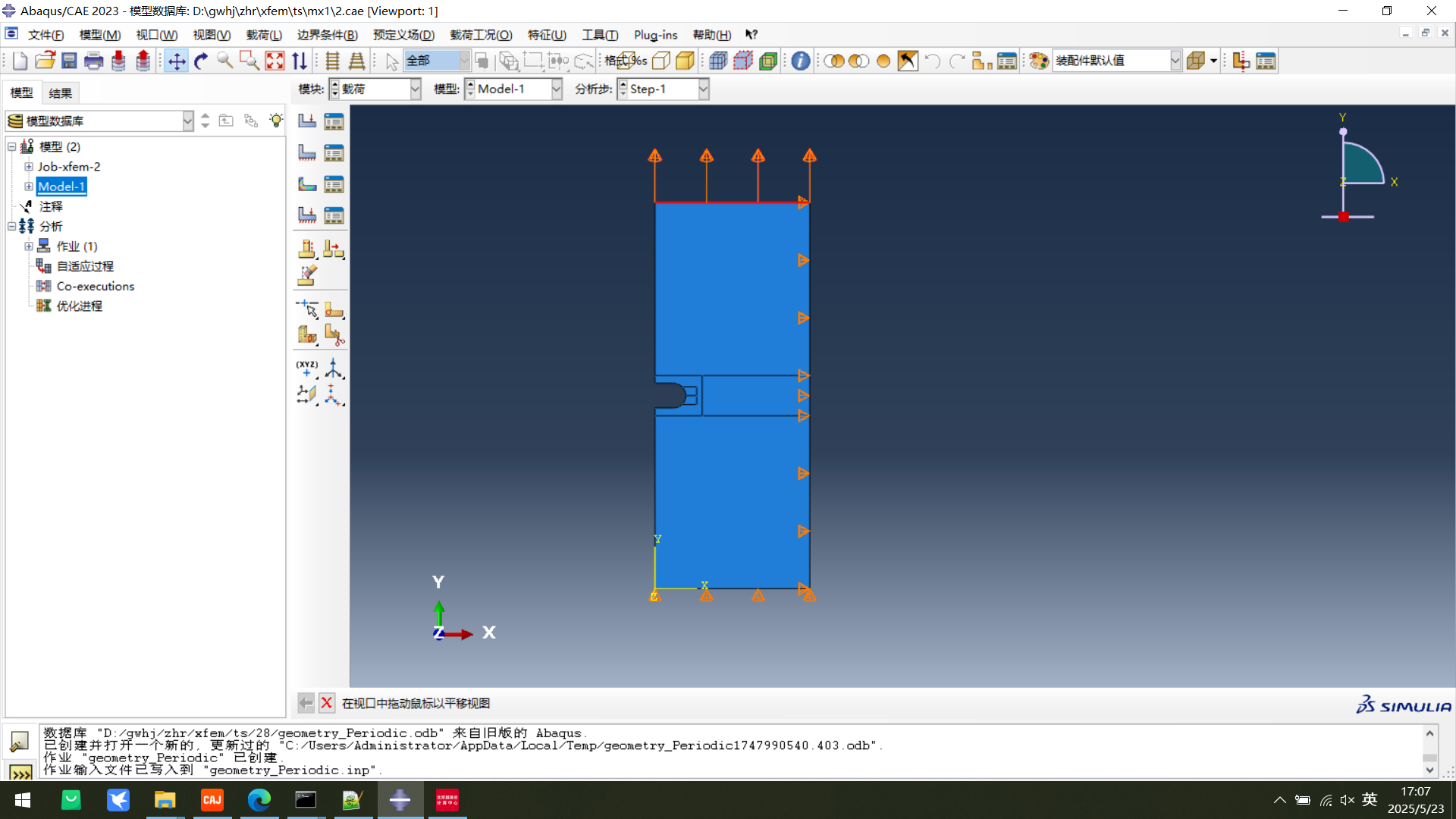The image size is (1456, 819).
Task: Toggle the shaded render style cube
Action: 685,61
